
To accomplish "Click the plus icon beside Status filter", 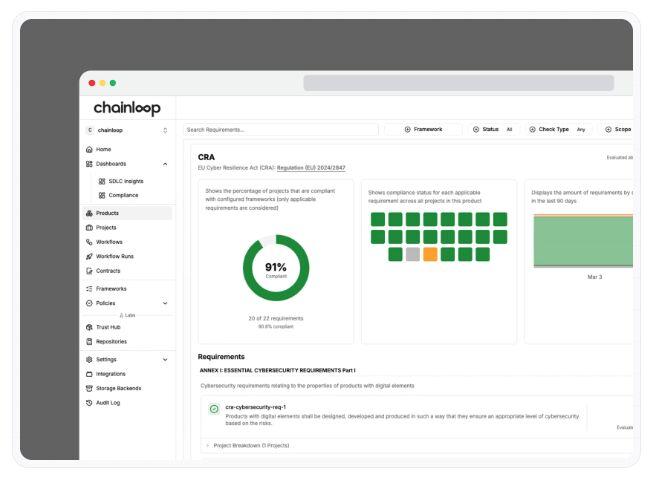I will click(476, 129).
